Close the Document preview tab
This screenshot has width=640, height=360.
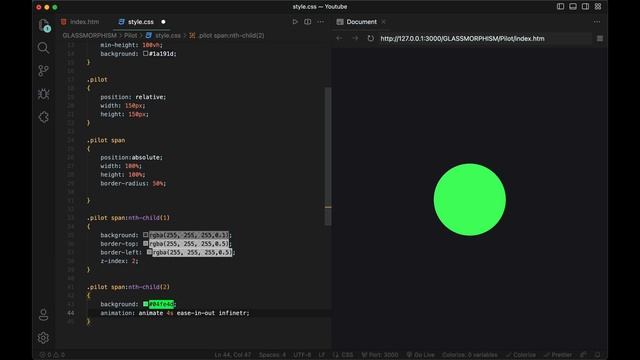click(x=383, y=22)
